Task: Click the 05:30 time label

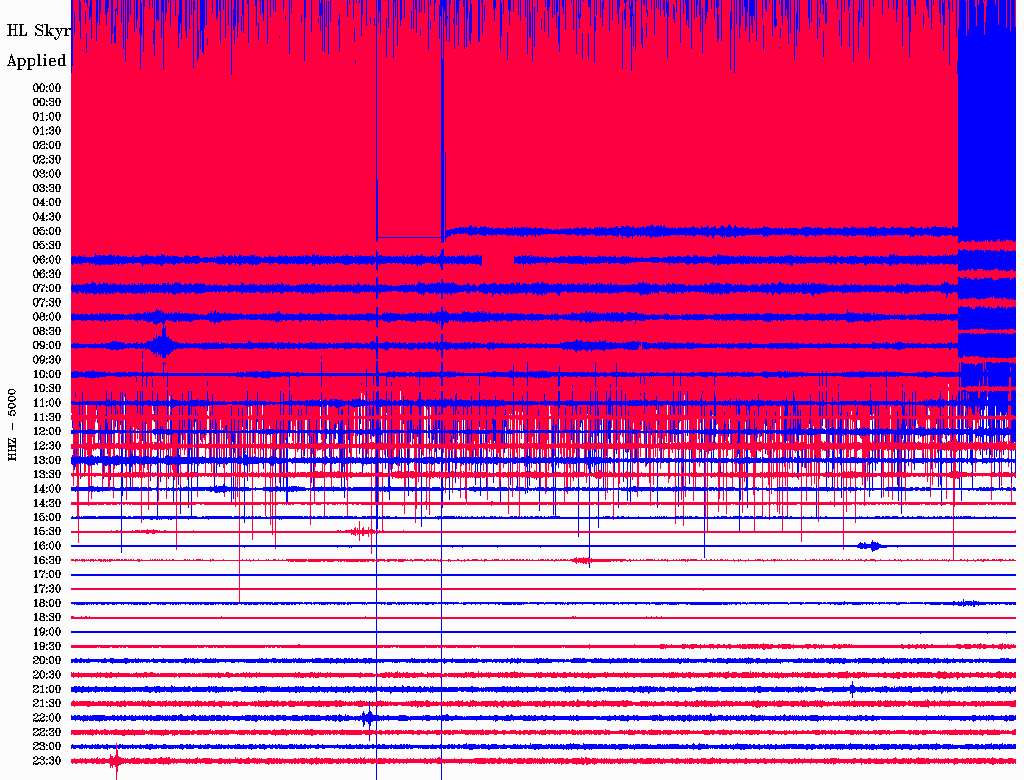Action: pos(47,246)
